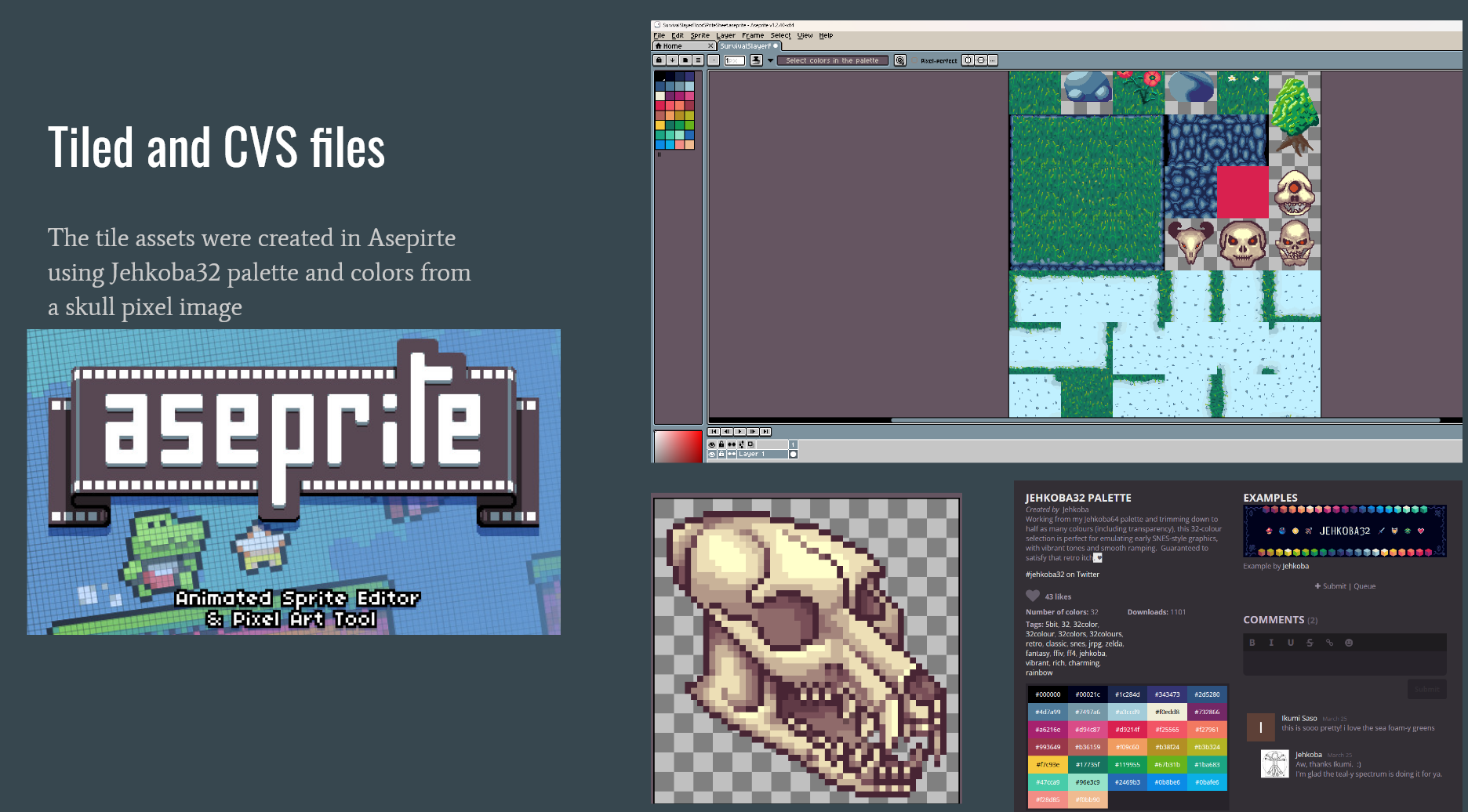Go to the previous frame

727,431
